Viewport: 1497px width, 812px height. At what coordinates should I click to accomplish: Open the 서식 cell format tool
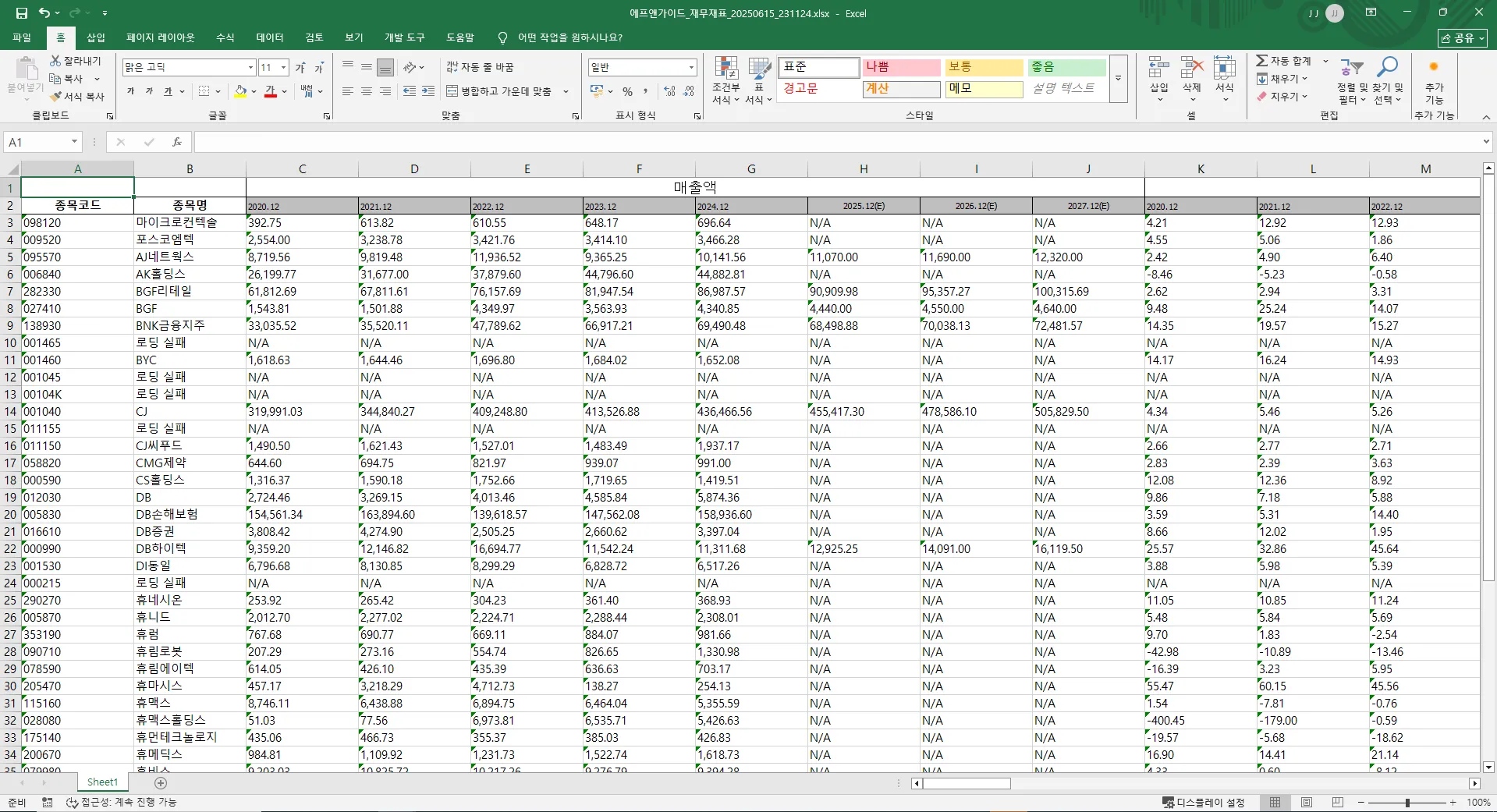[x=1225, y=79]
